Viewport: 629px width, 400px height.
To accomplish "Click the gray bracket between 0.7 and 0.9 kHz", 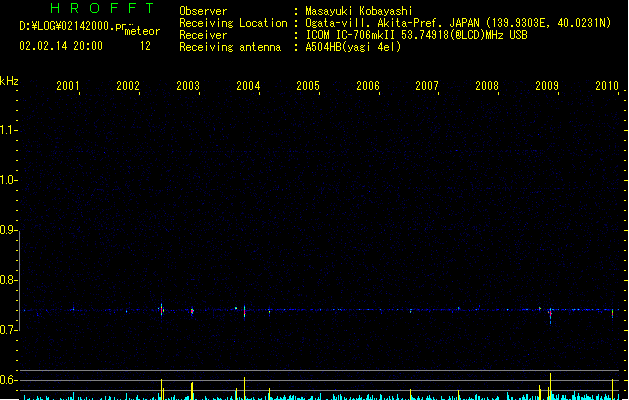I will [20, 280].
